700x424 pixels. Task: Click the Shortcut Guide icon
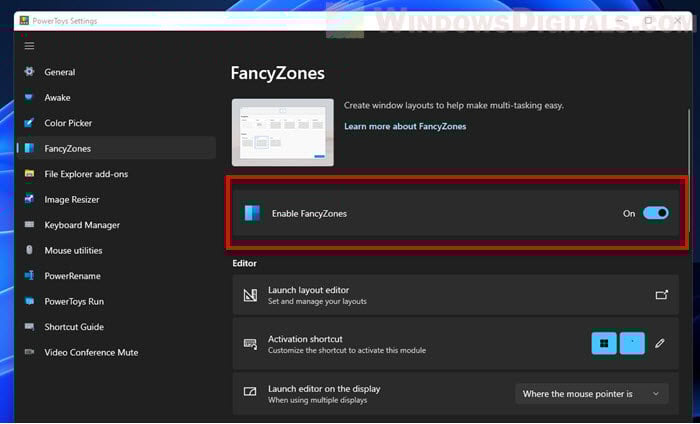pyautogui.click(x=29, y=327)
